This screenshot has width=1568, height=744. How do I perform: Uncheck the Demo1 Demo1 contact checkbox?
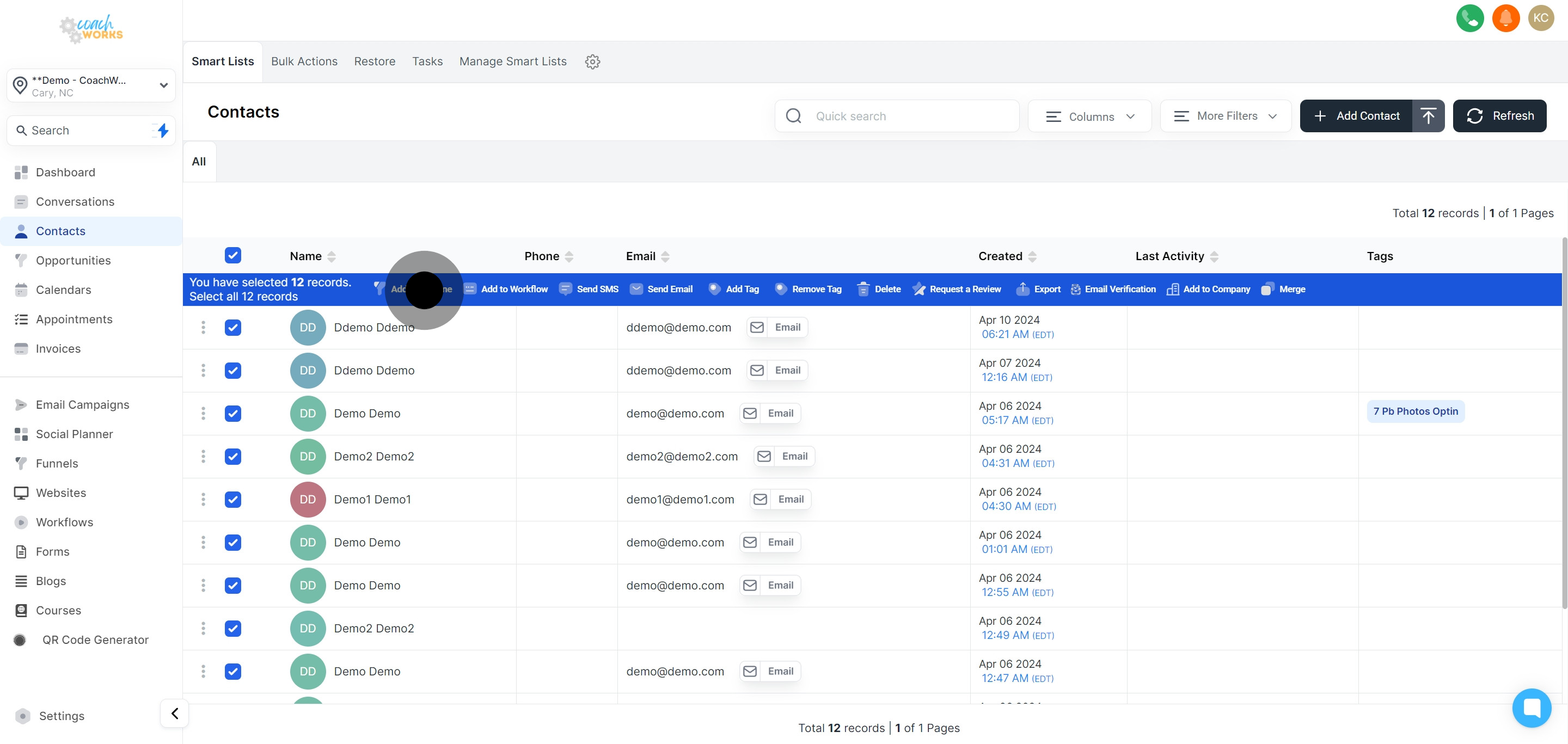point(232,500)
